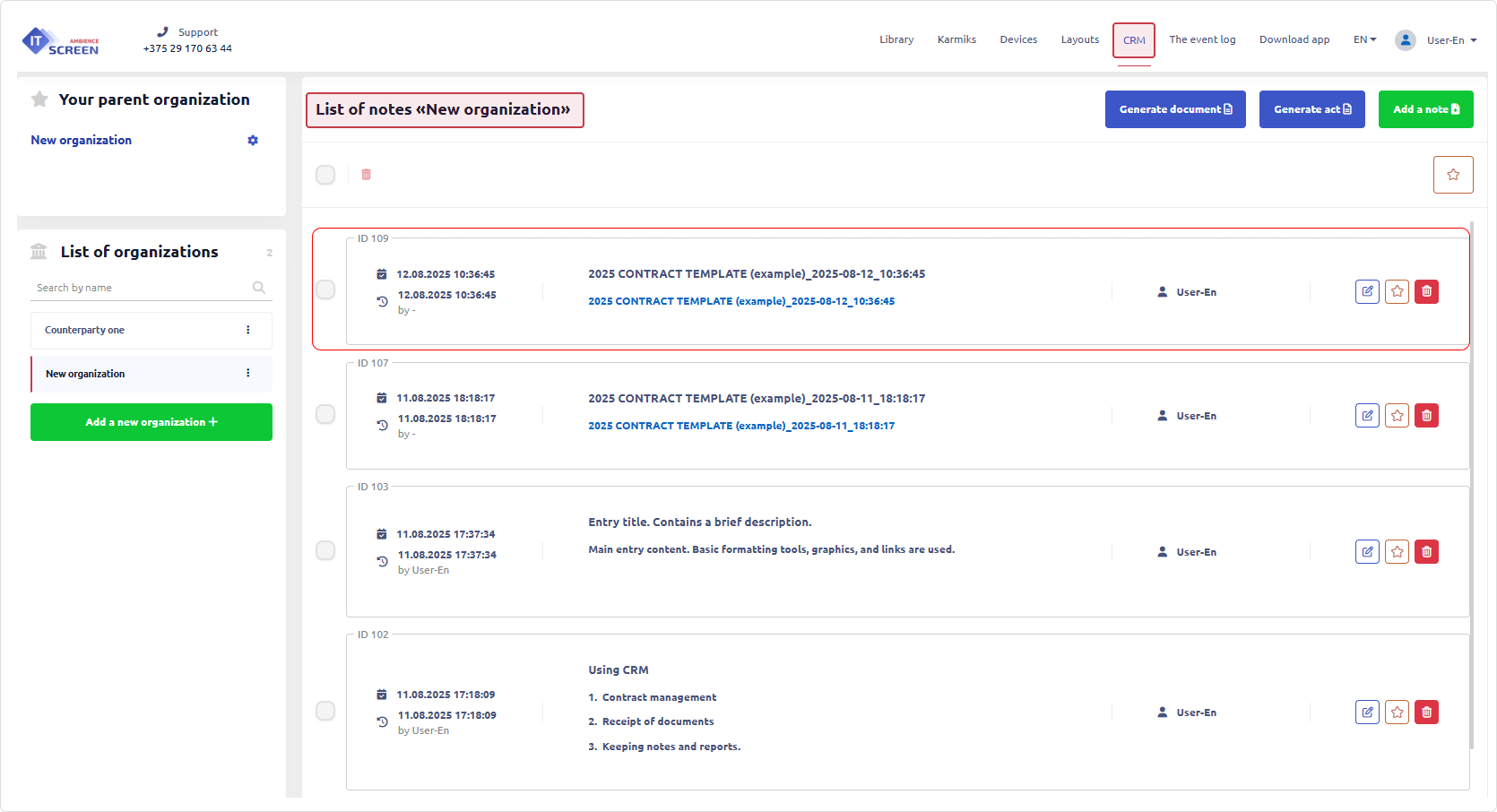Image resolution: width=1497 pixels, height=812 pixels.
Task: Click the favorites filter star button
Action: pyautogui.click(x=1452, y=175)
